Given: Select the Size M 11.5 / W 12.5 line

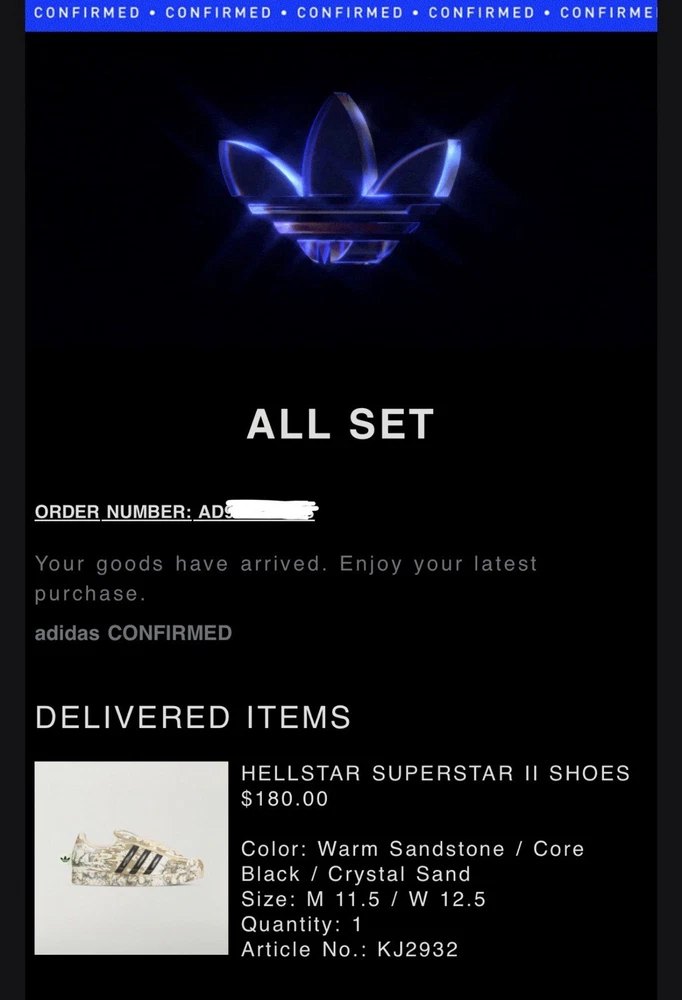Looking at the screenshot, I should pyautogui.click(x=363, y=899).
